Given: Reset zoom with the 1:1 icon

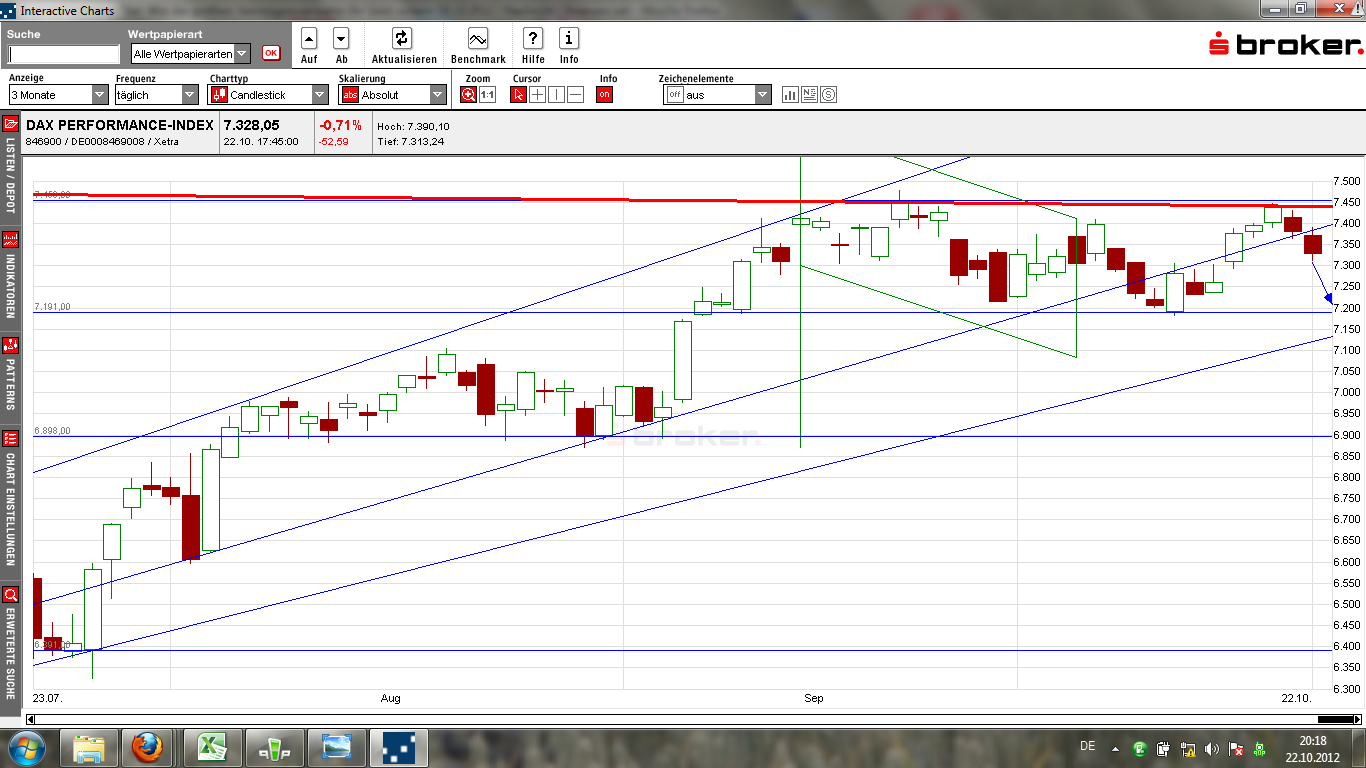Looking at the screenshot, I should coord(487,95).
